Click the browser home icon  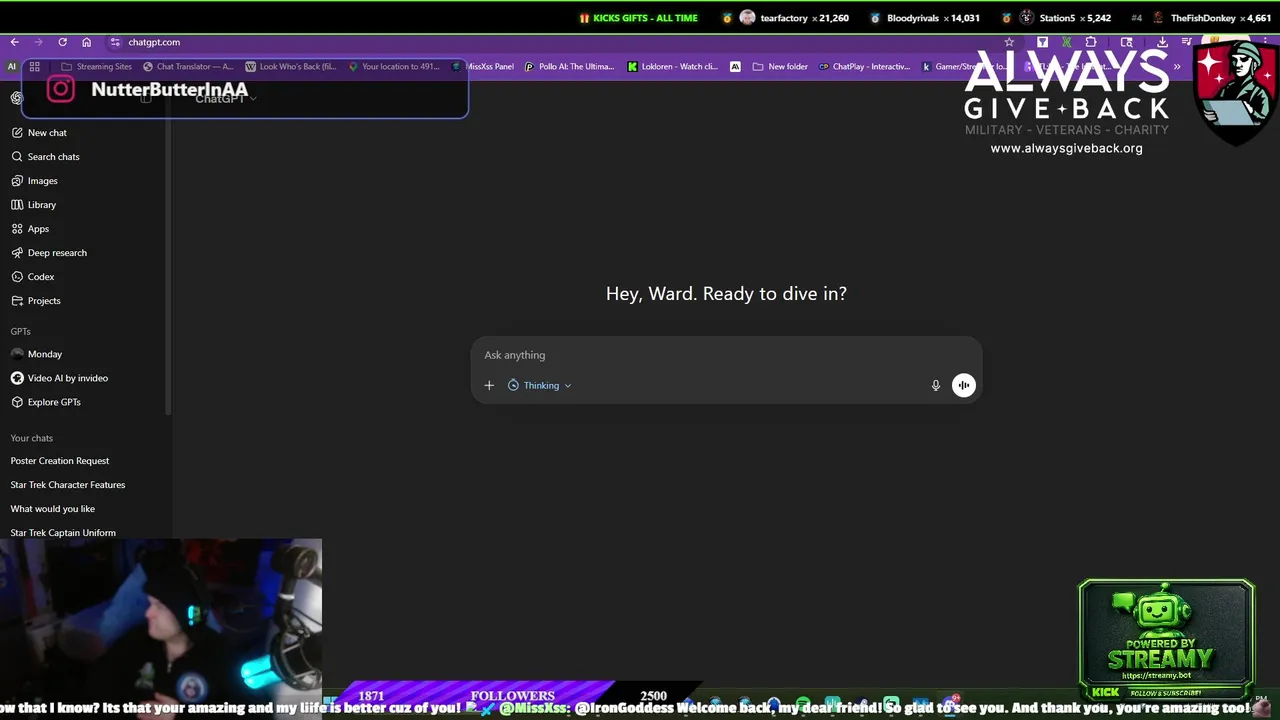[x=86, y=42]
